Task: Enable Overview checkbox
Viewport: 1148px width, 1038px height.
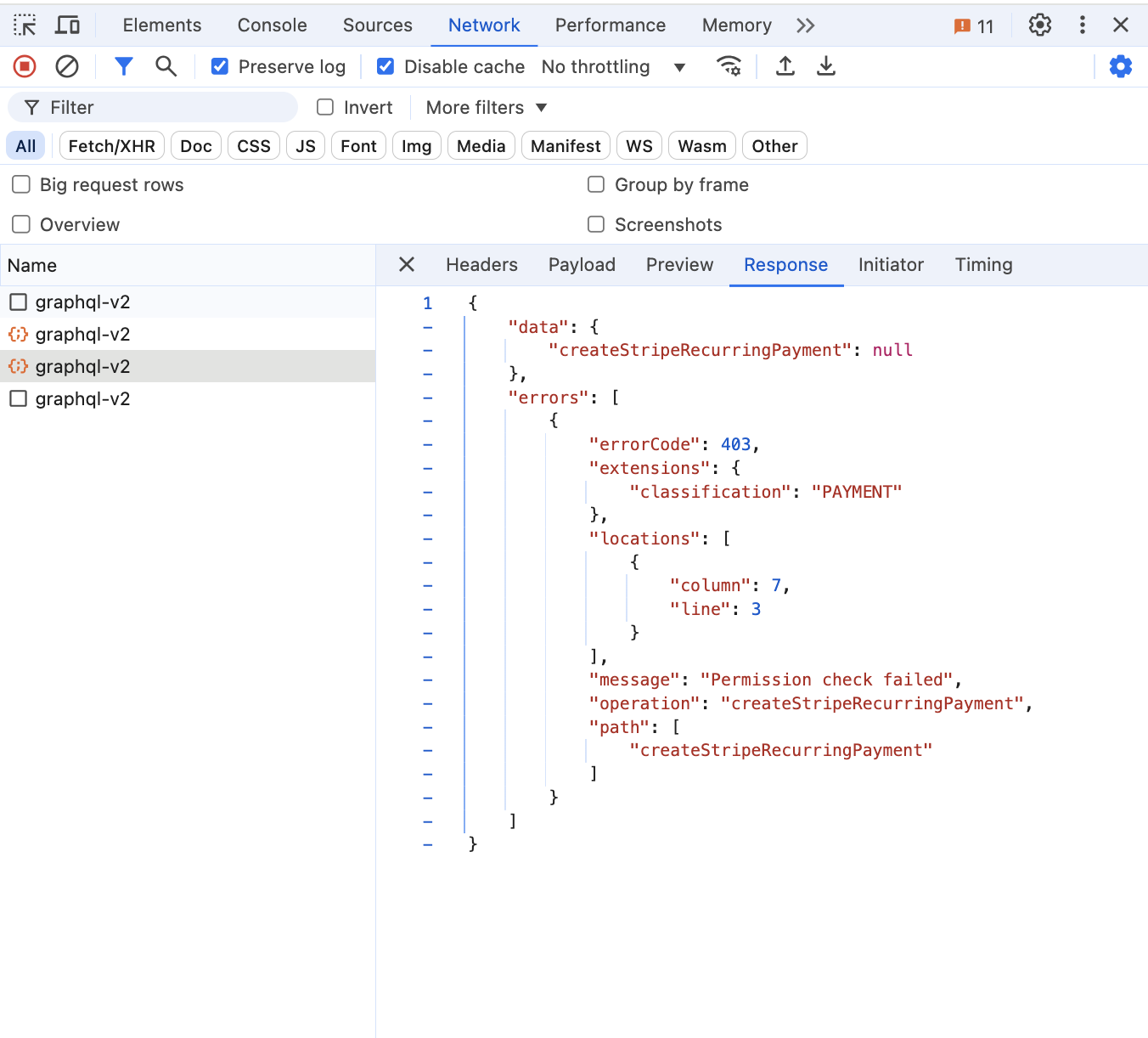Action: tap(21, 224)
